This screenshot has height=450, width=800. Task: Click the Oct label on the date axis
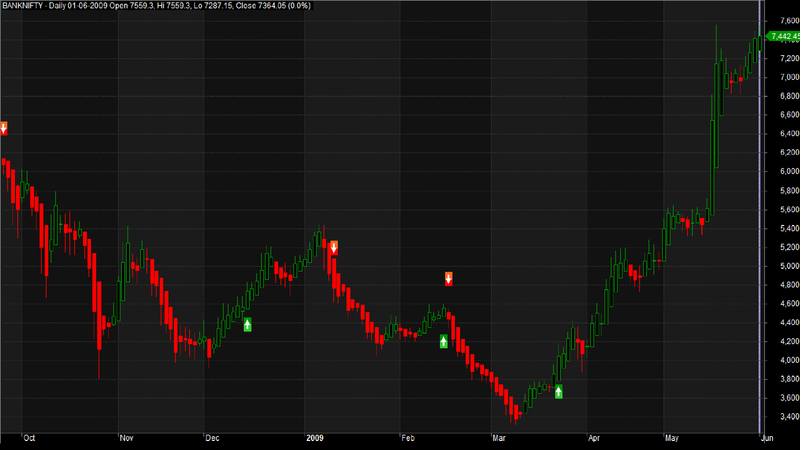pyautogui.click(x=29, y=438)
